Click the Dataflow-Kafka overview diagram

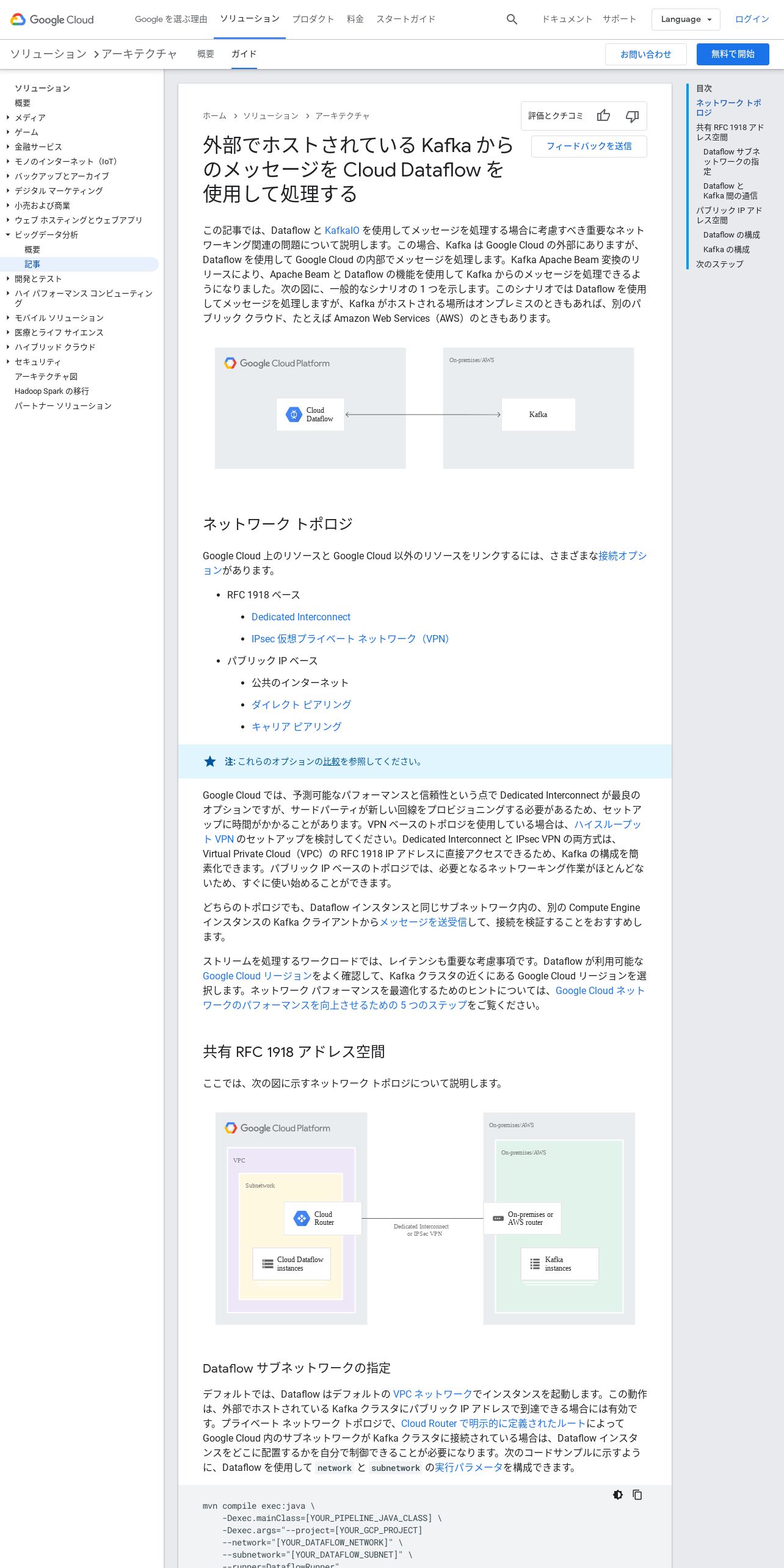(424, 408)
